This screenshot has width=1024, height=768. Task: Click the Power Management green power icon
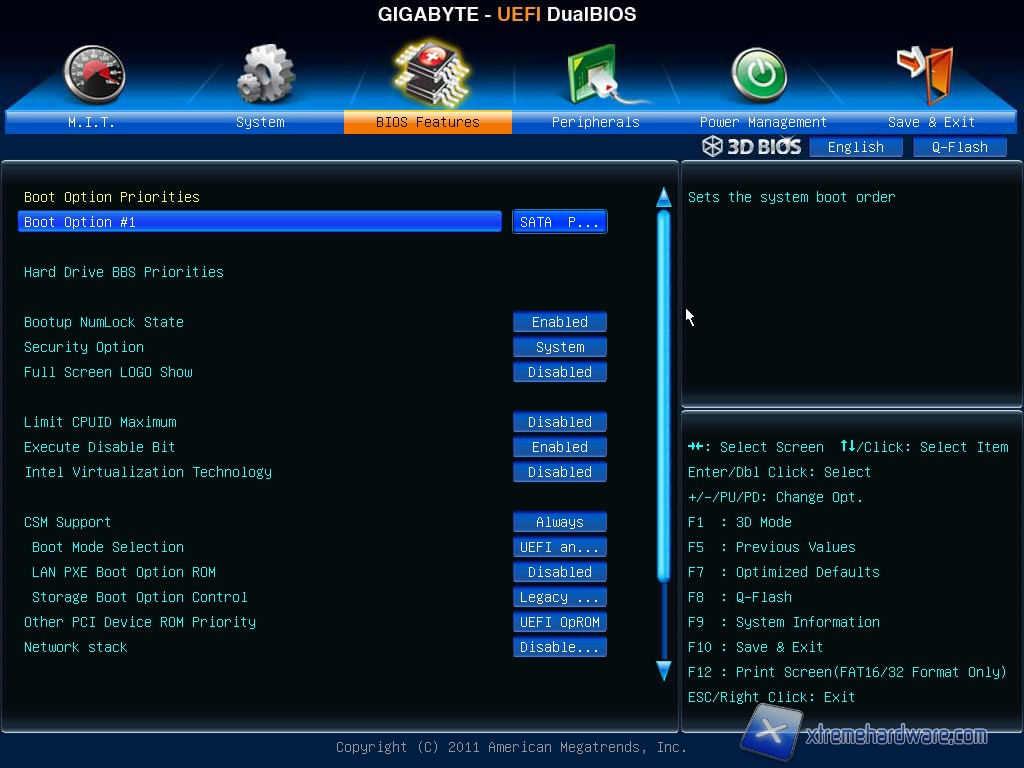click(761, 76)
